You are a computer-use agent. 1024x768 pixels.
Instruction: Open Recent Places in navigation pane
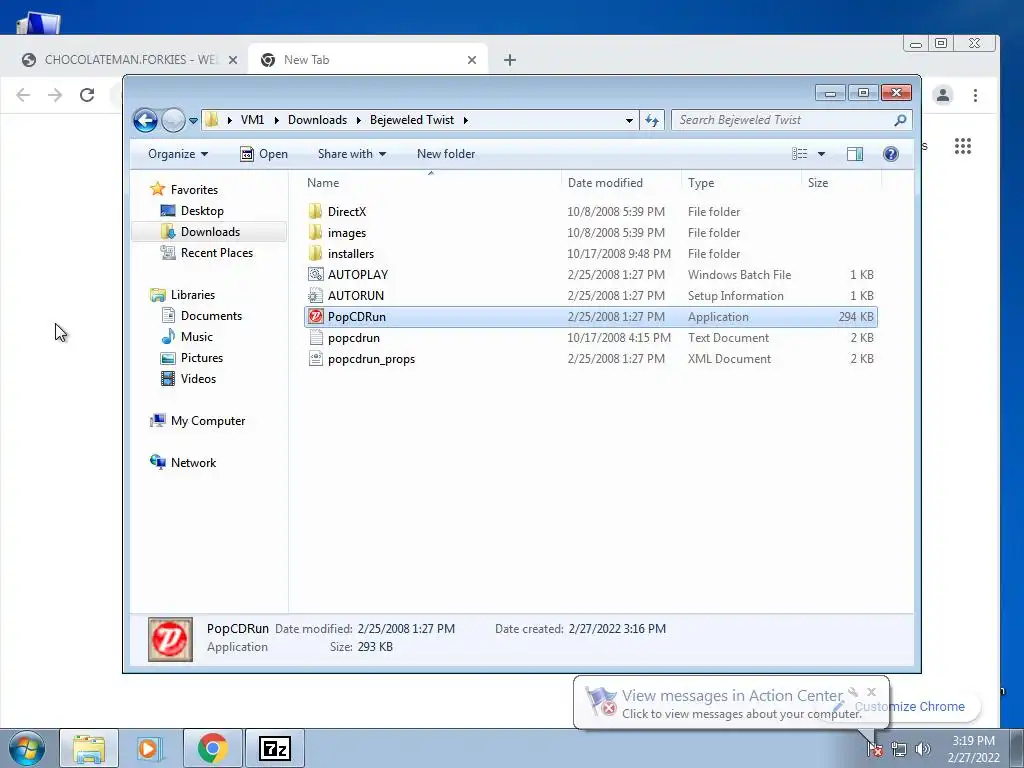click(x=217, y=253)
